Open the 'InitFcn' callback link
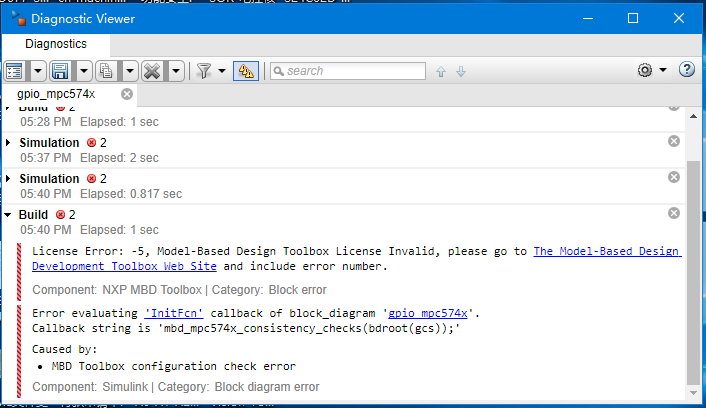Screen dimensions: 706x408 point(174,313)
